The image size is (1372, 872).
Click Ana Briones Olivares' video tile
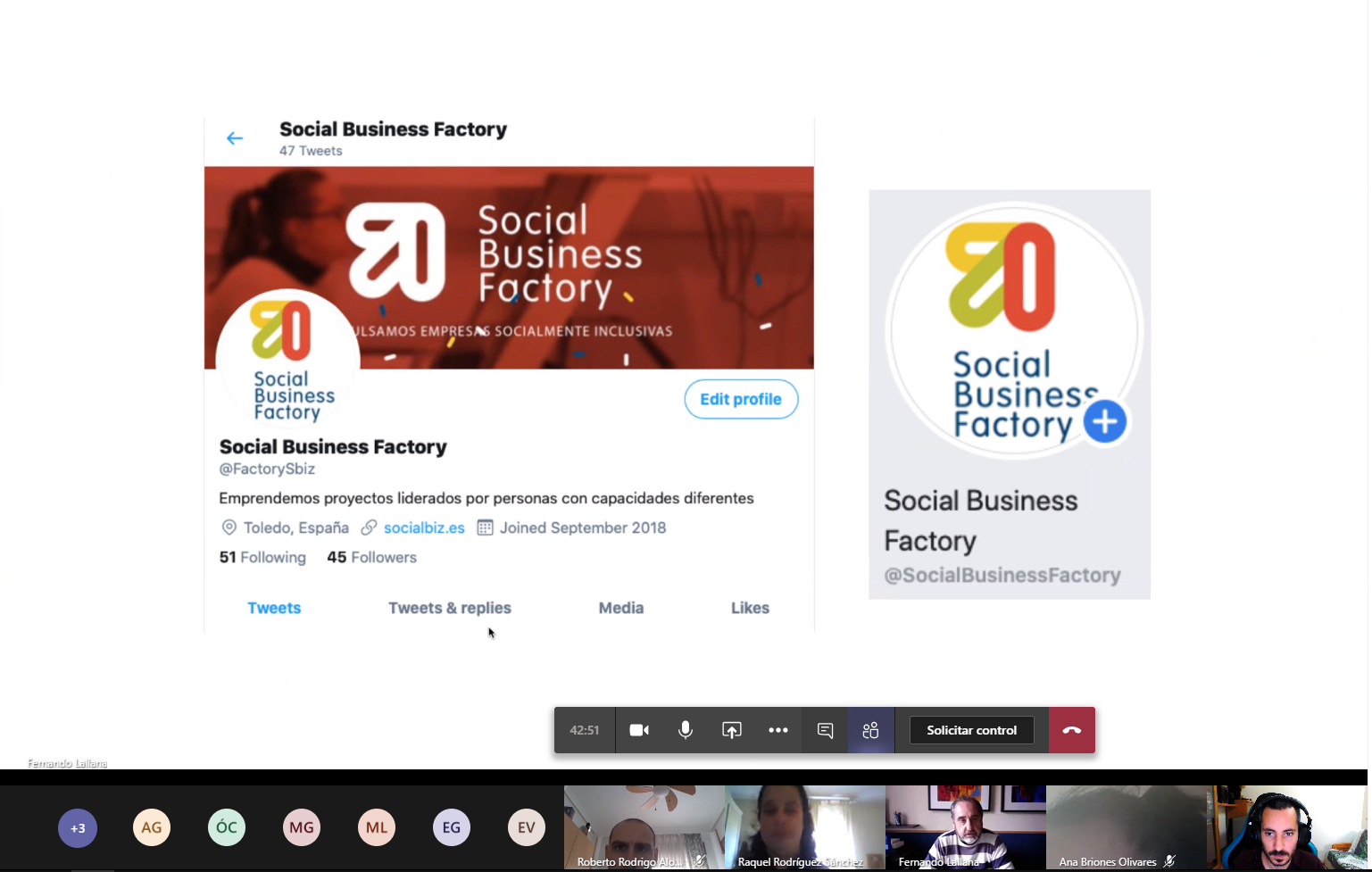[x=1127, y=827]
